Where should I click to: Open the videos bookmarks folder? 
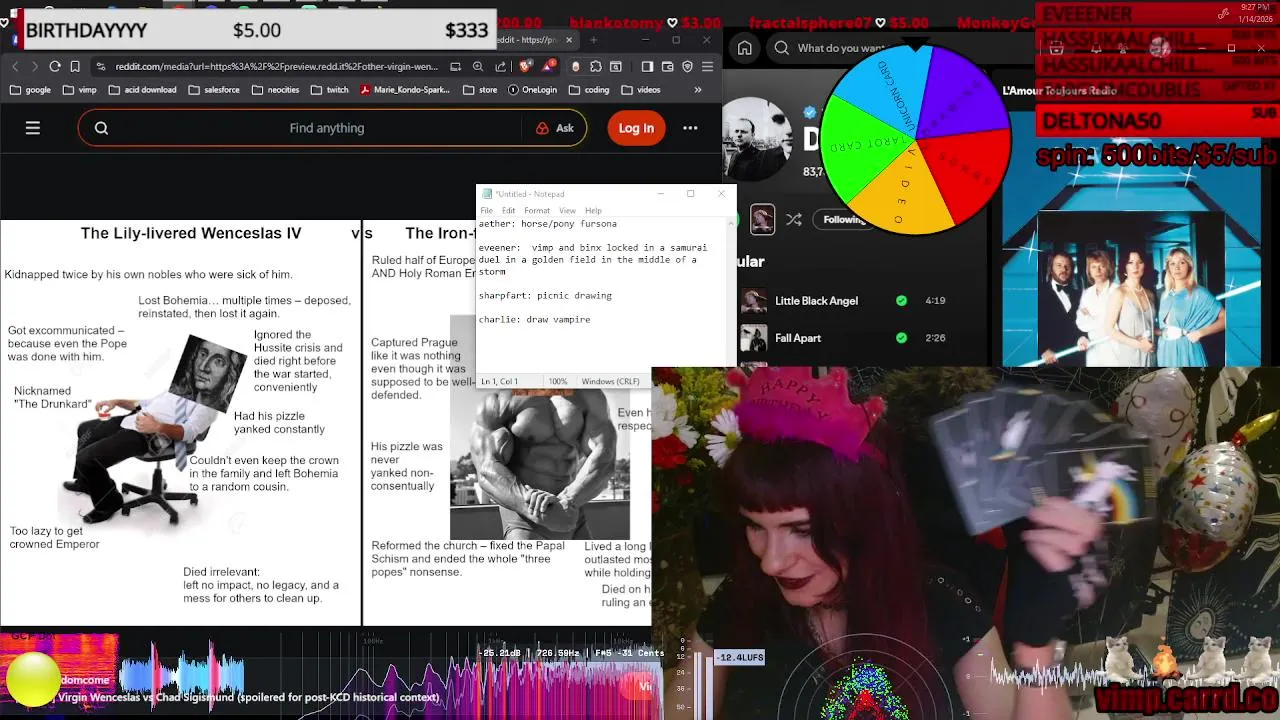click(640, 90)
